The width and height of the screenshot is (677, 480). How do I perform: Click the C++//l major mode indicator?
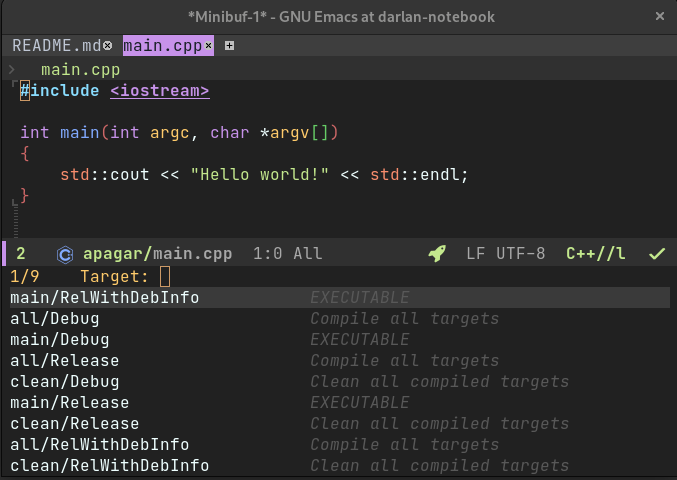pos(596,253)
